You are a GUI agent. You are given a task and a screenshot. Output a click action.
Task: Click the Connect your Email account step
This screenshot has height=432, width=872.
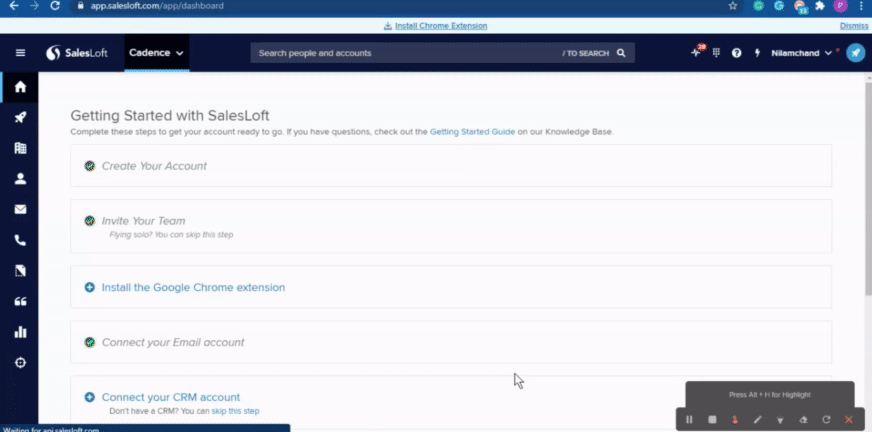coord(451,342)
